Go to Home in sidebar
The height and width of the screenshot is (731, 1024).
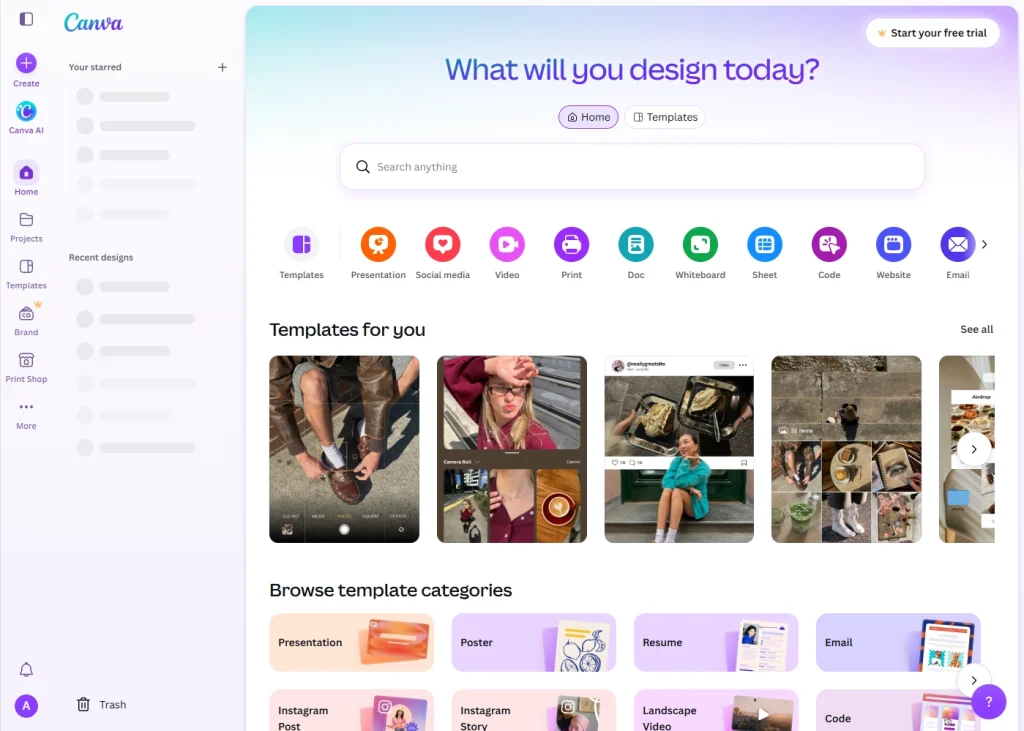click(26, 178)
